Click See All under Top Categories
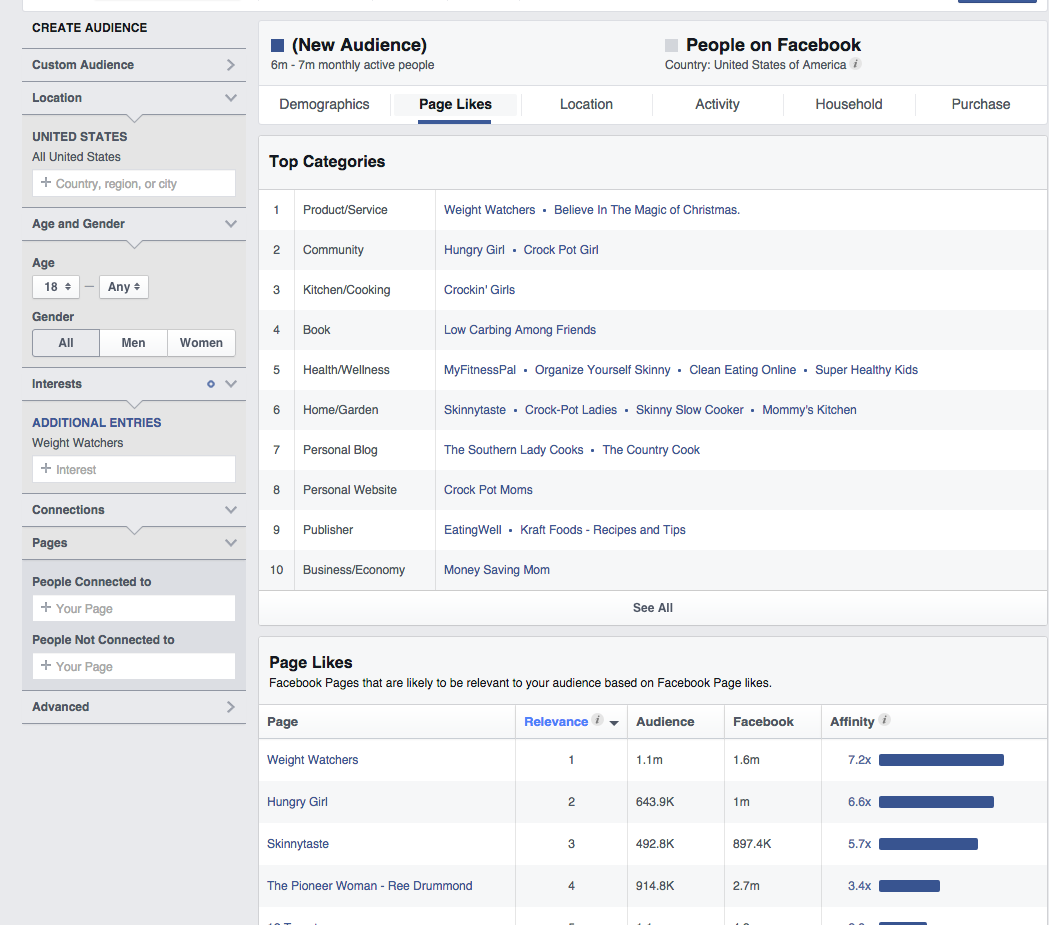Screen dimensions: 1049x925 652,608
